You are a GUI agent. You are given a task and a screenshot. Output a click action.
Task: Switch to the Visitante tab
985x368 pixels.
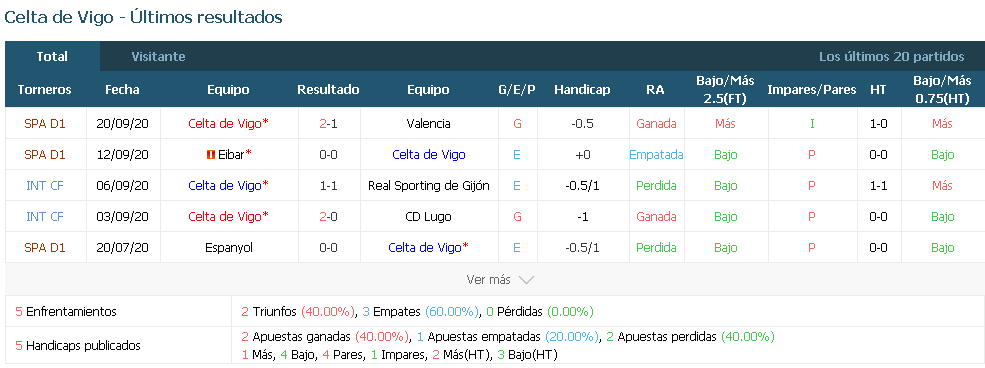point(158,57)
